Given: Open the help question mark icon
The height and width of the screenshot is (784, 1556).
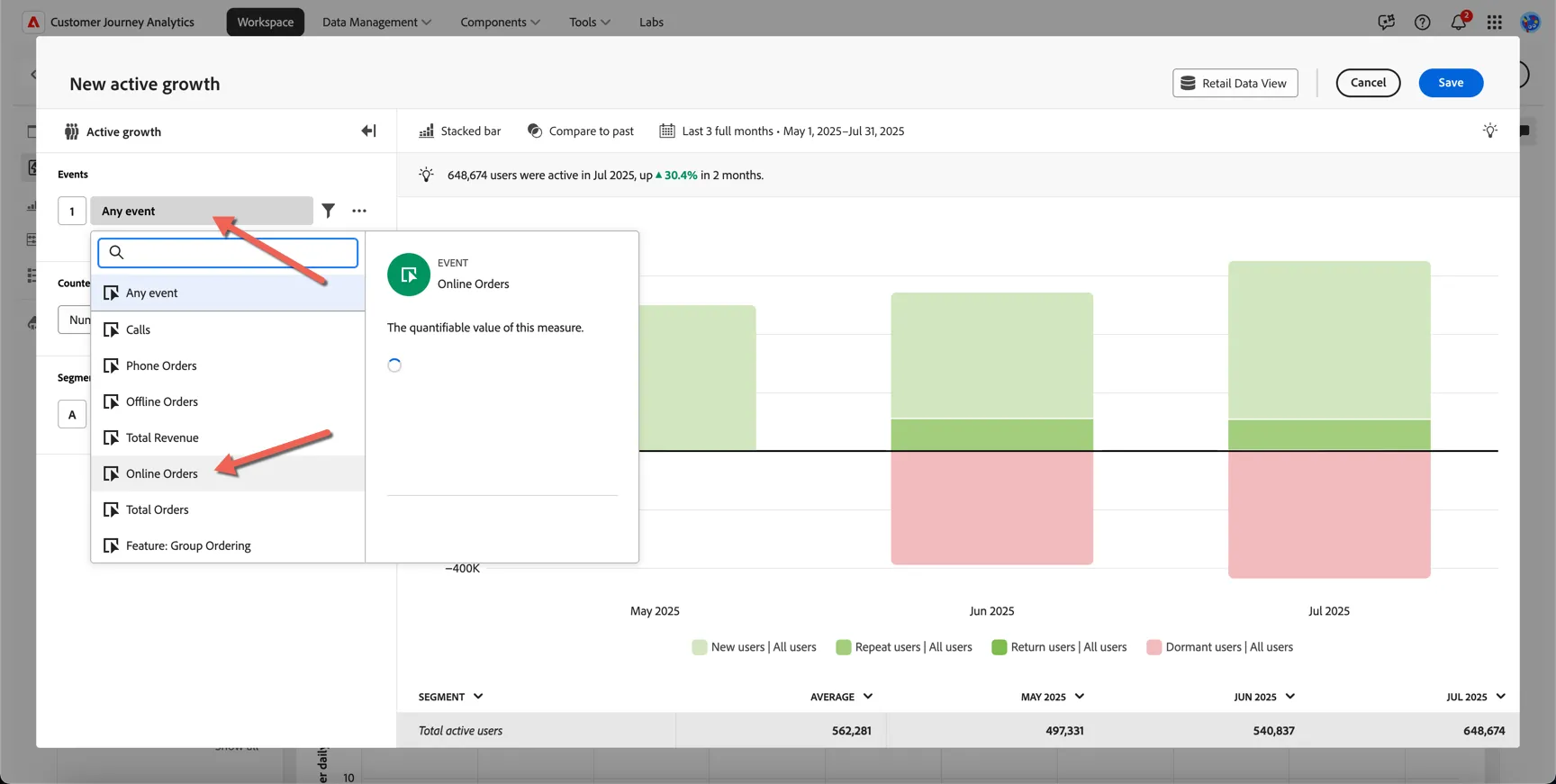Looking at the screenshot, I should pyautogui.click(x=1422, y=22).
